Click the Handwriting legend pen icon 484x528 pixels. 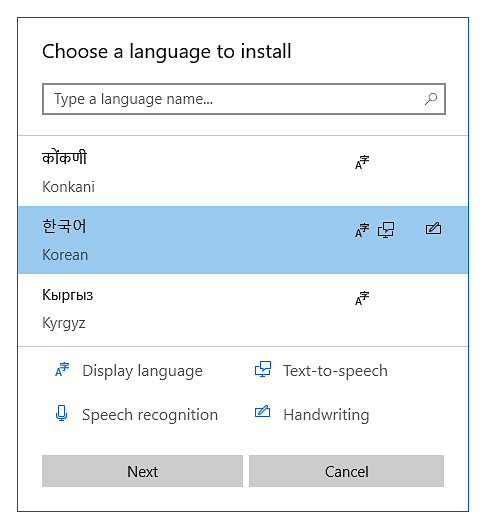[262, 411]
